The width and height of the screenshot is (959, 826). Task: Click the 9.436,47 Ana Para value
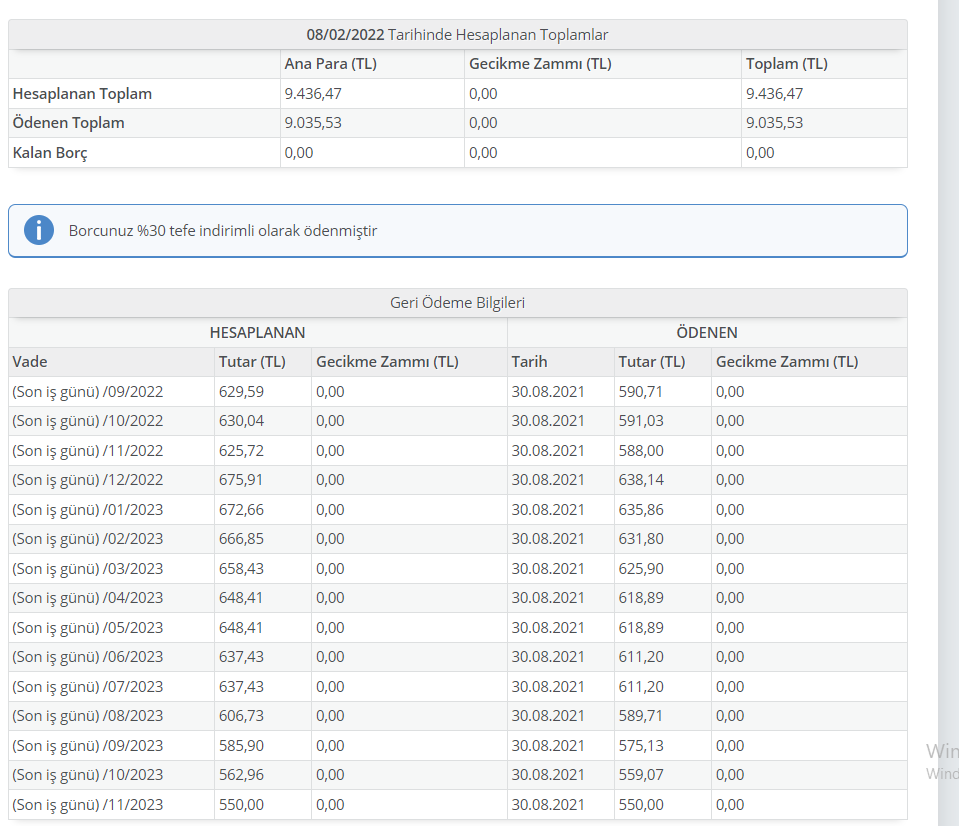pos(313,94)
